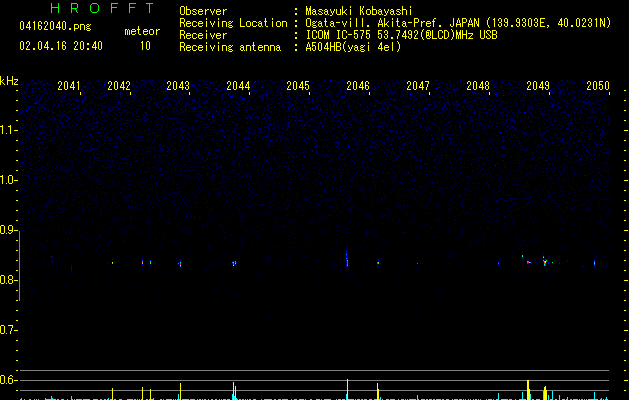Click the 2049 time axis marker
This screenshot has width=629, height=400.
tap(538, 86)
